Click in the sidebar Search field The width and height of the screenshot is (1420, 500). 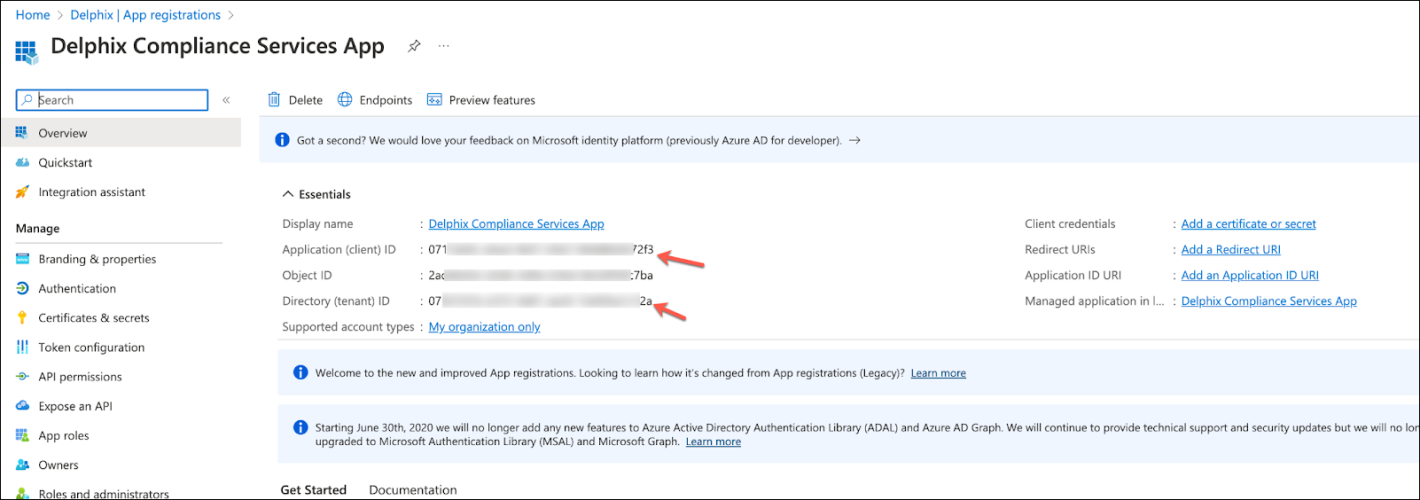[120, 100]
